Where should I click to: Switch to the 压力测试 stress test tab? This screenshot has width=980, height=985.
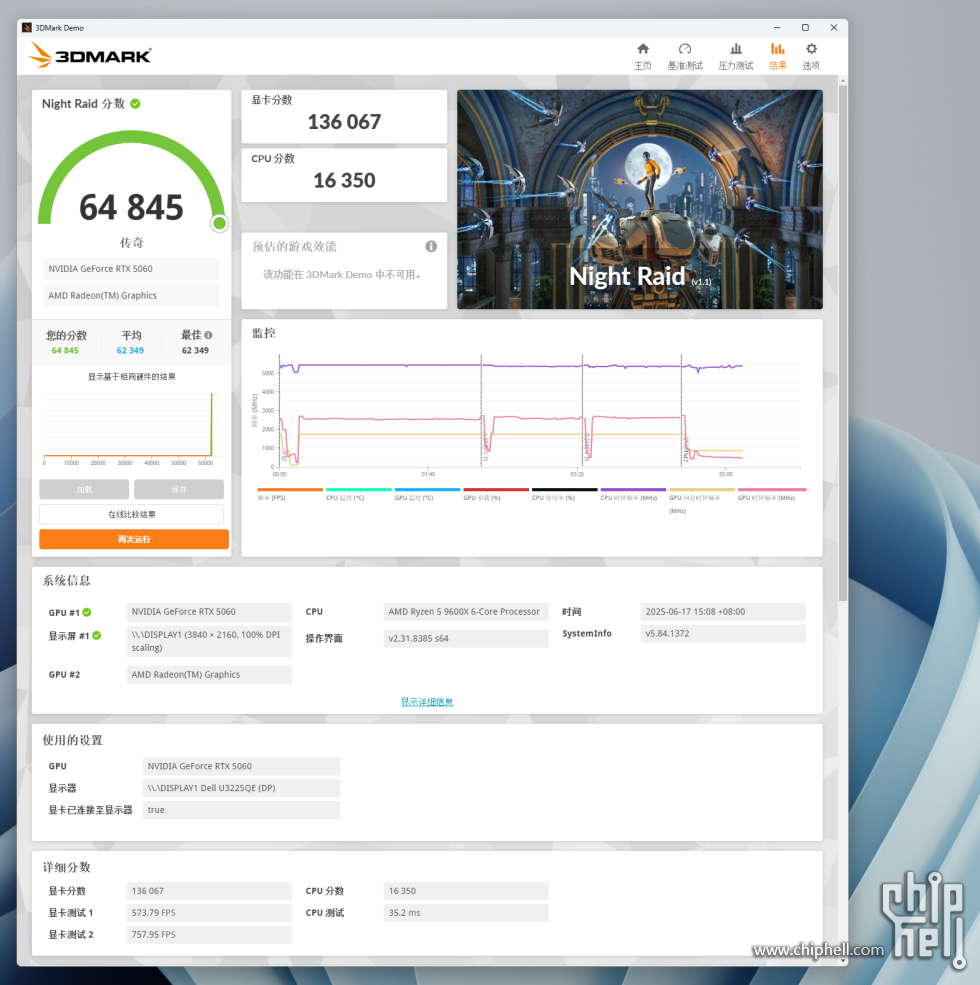pyautogui.click(x=736, y=56)
